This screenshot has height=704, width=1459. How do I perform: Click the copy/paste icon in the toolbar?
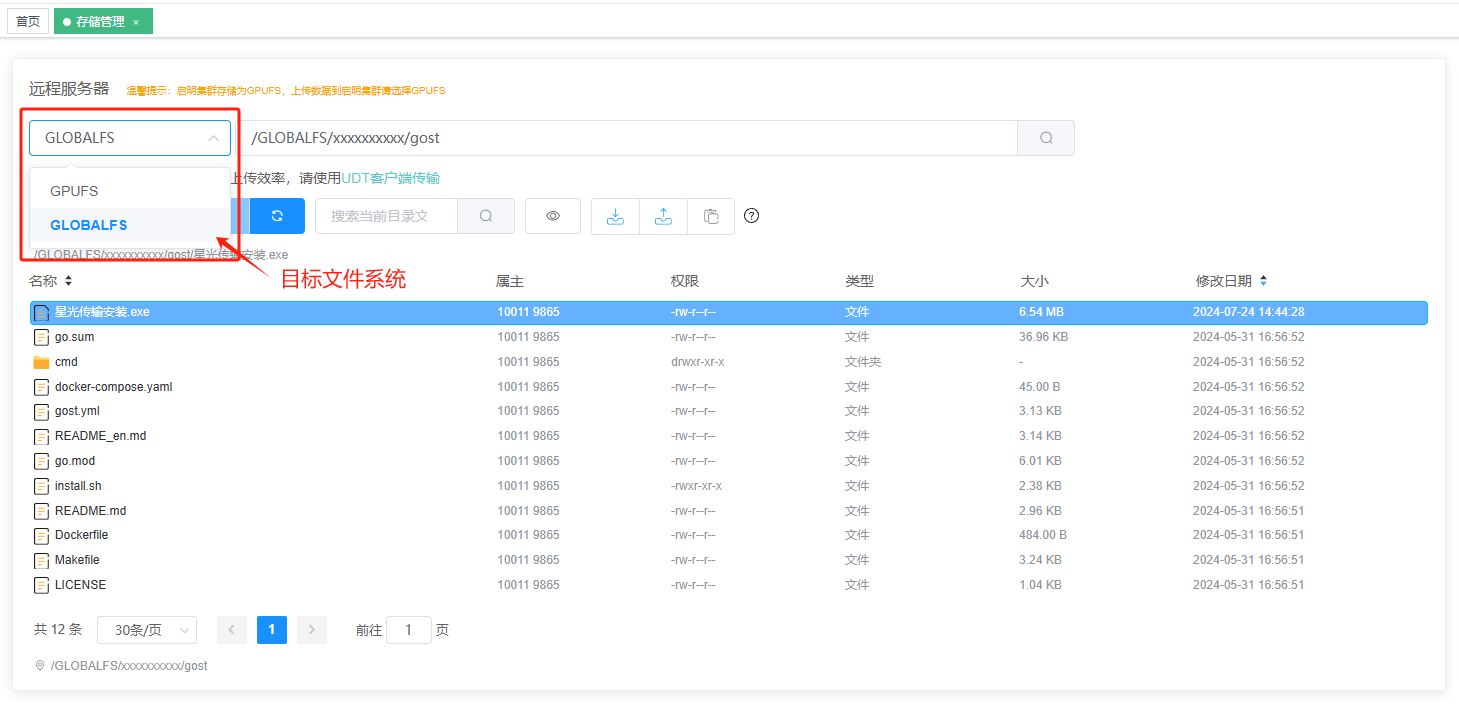(x=711, y=216)
